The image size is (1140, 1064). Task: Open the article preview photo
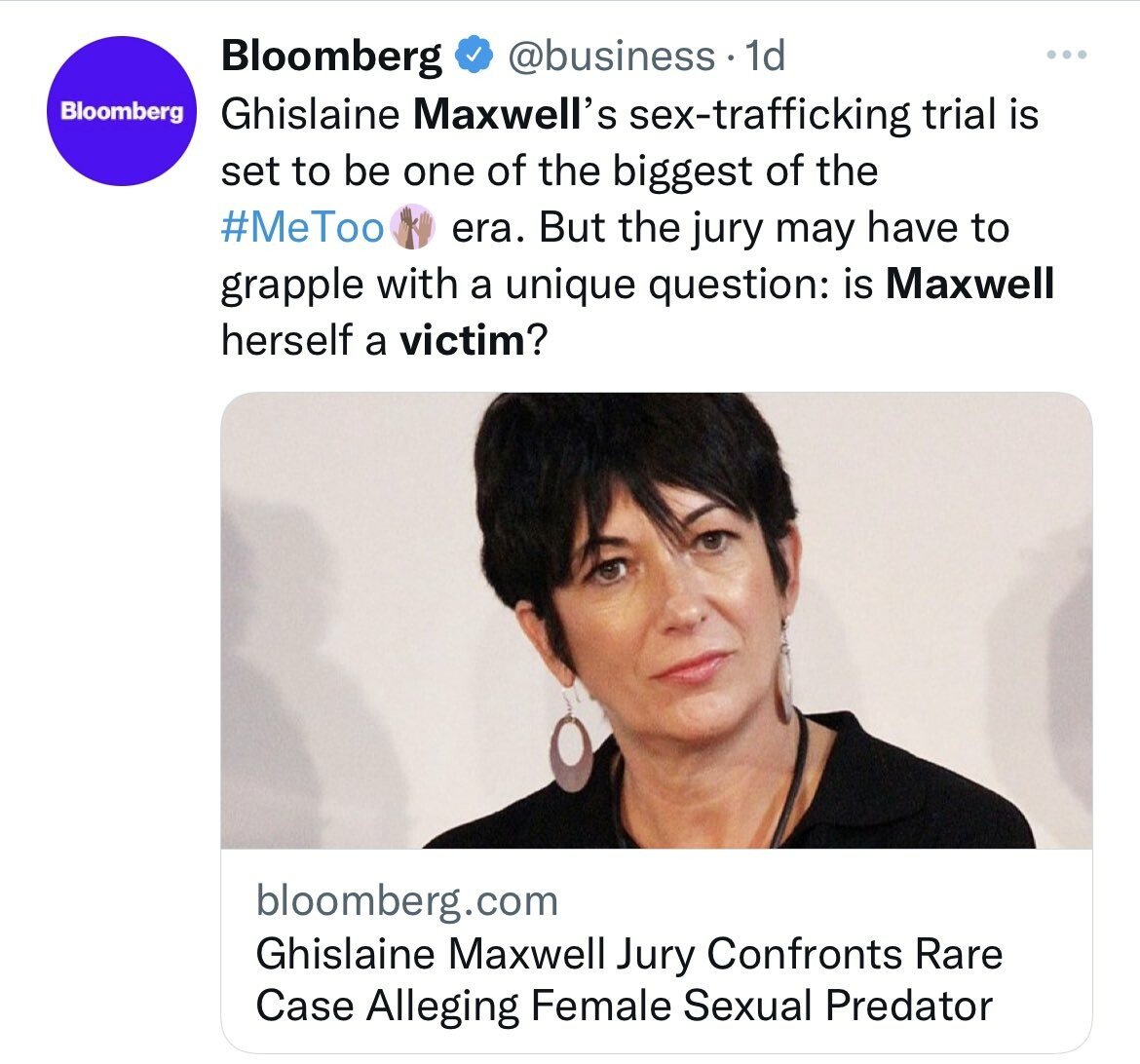click(x=656, y=620)
